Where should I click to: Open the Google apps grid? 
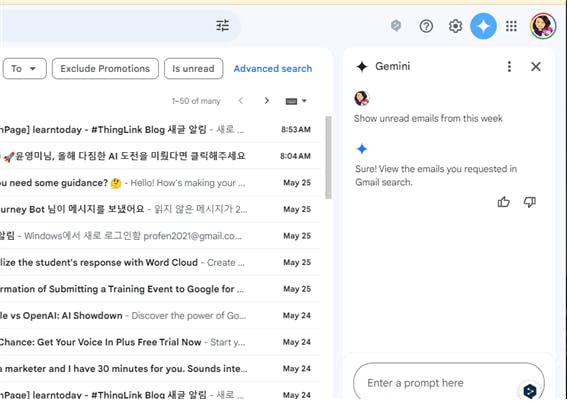pyautogui.click(x=511, y=26)
